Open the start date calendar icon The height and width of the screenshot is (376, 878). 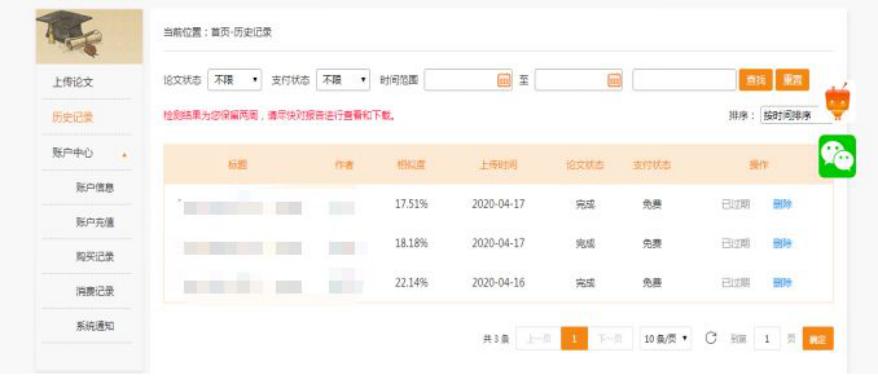pyautogui.click(x=504, y=80)
